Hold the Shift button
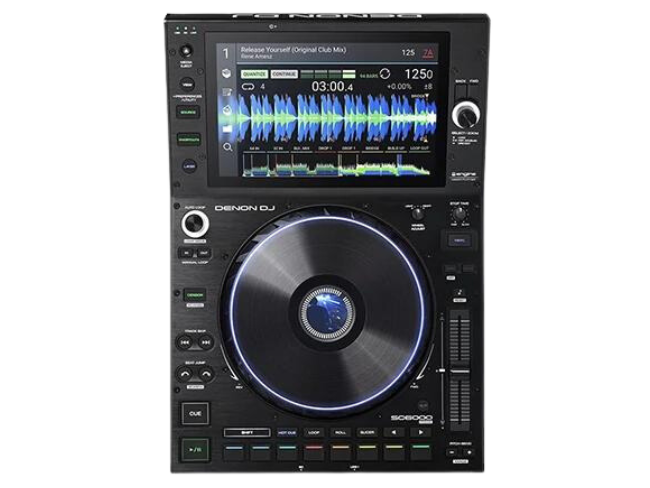 [247, 432]
